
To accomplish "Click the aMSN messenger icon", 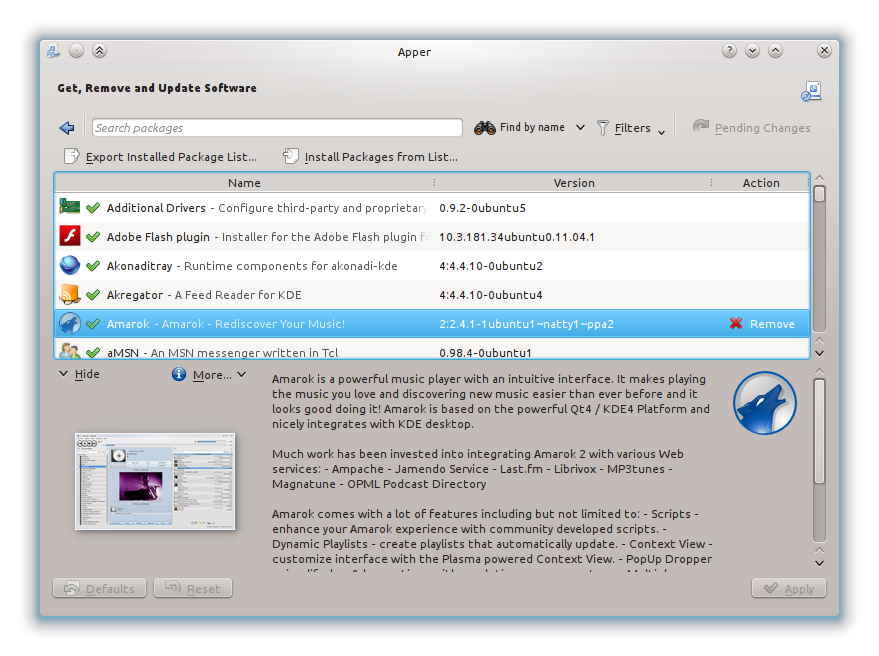I will (70, 351).
